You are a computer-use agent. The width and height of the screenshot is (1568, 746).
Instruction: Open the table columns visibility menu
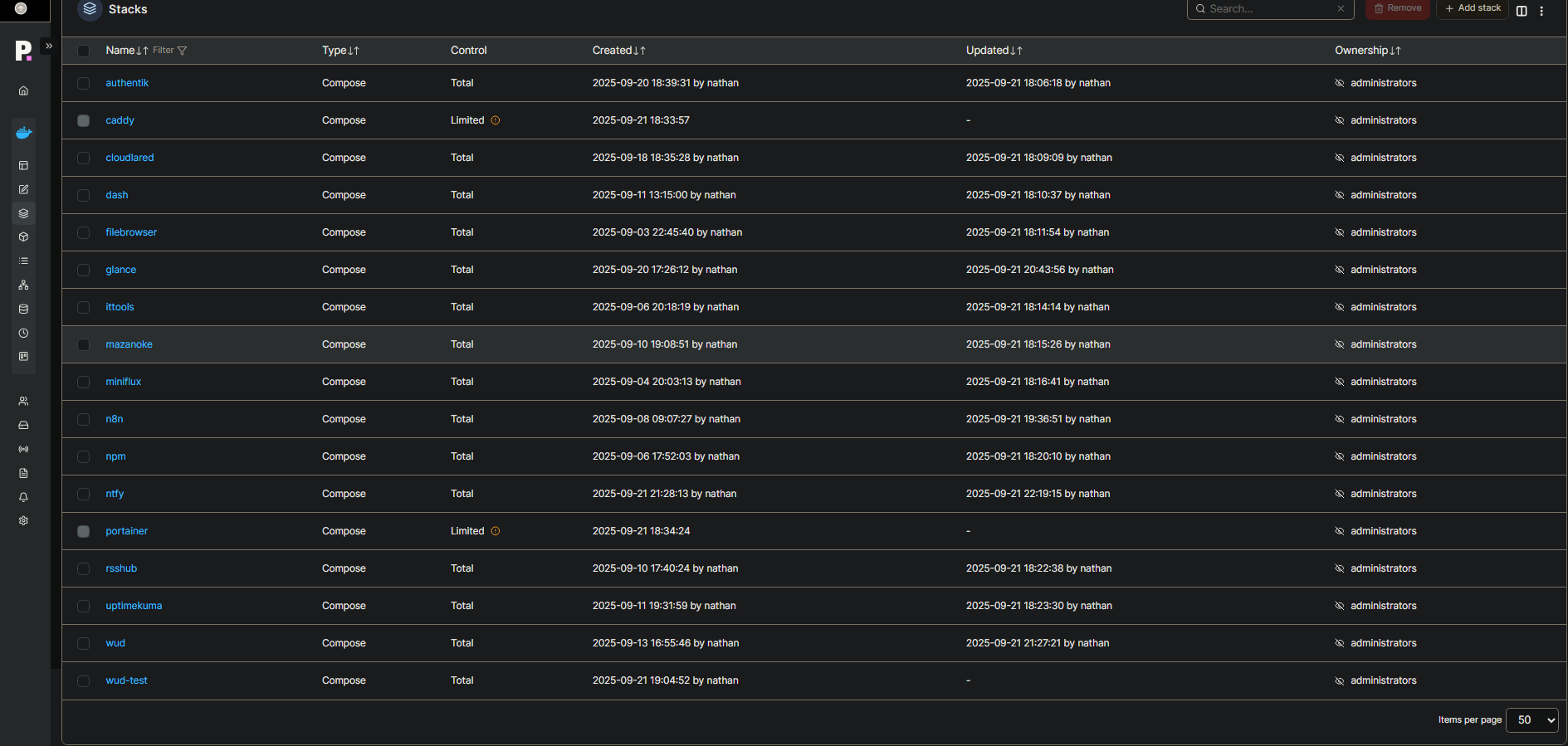point(1522,11)
